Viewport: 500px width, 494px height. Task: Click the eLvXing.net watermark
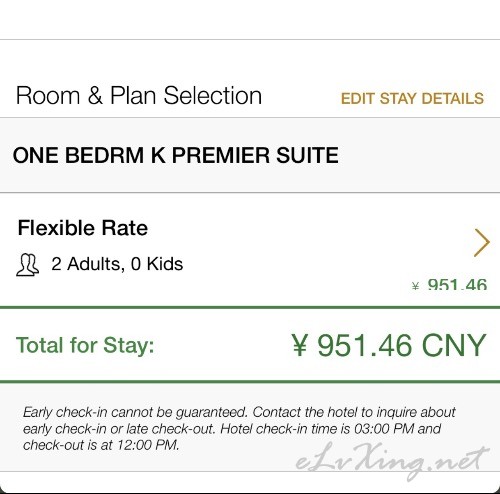[x=393, y=460]
